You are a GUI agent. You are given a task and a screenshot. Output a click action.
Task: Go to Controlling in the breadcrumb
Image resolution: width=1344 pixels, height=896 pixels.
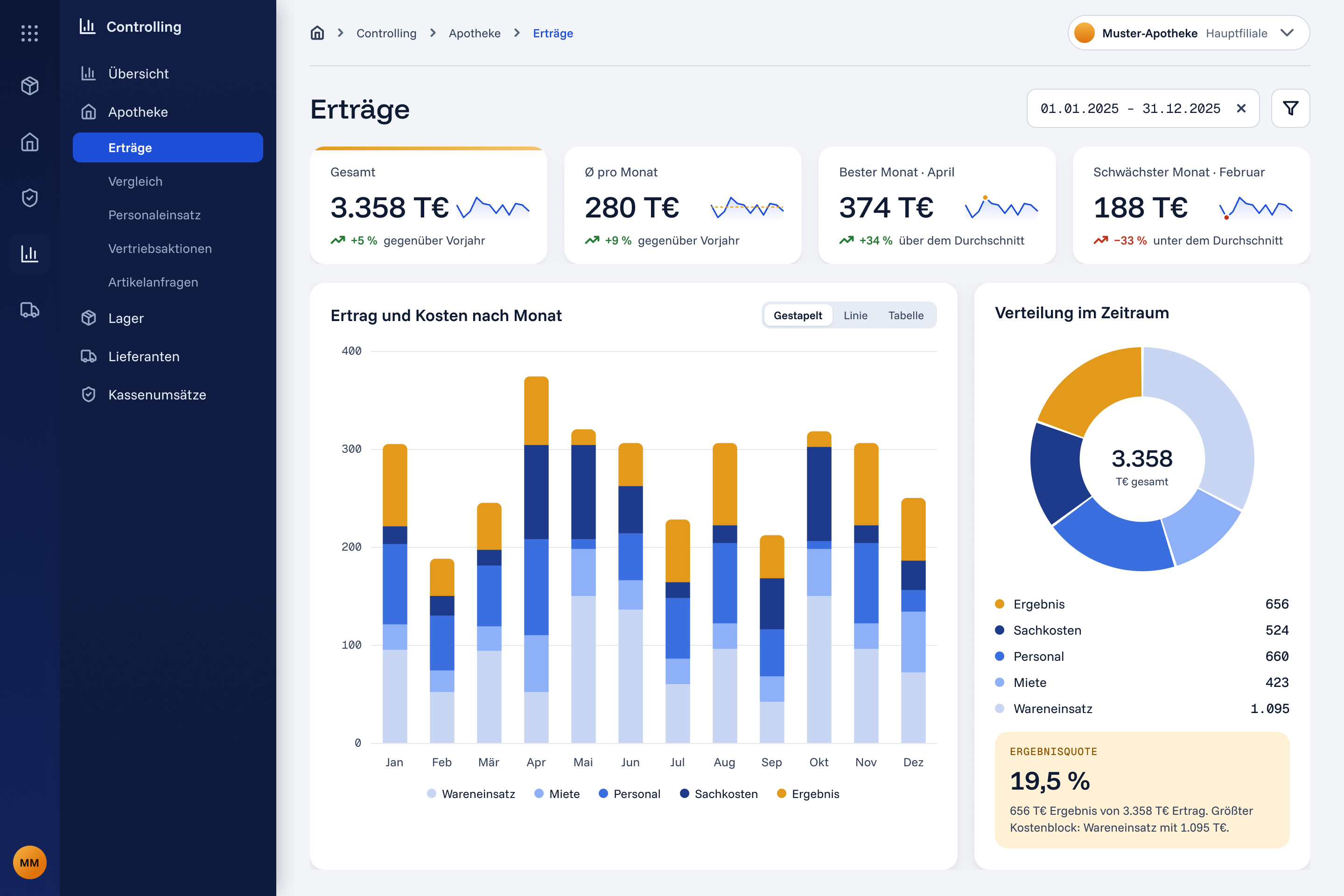pos(386,33)
